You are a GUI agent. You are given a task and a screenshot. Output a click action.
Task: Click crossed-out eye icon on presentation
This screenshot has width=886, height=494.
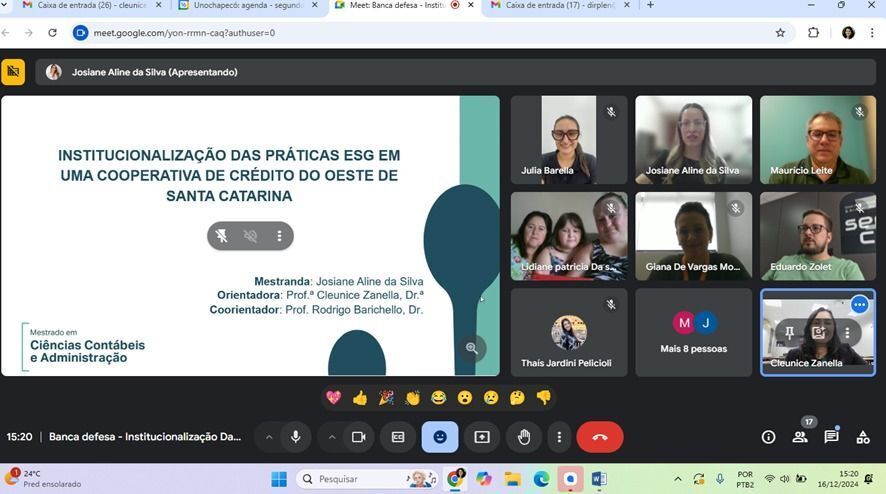(x=250, y=236)
